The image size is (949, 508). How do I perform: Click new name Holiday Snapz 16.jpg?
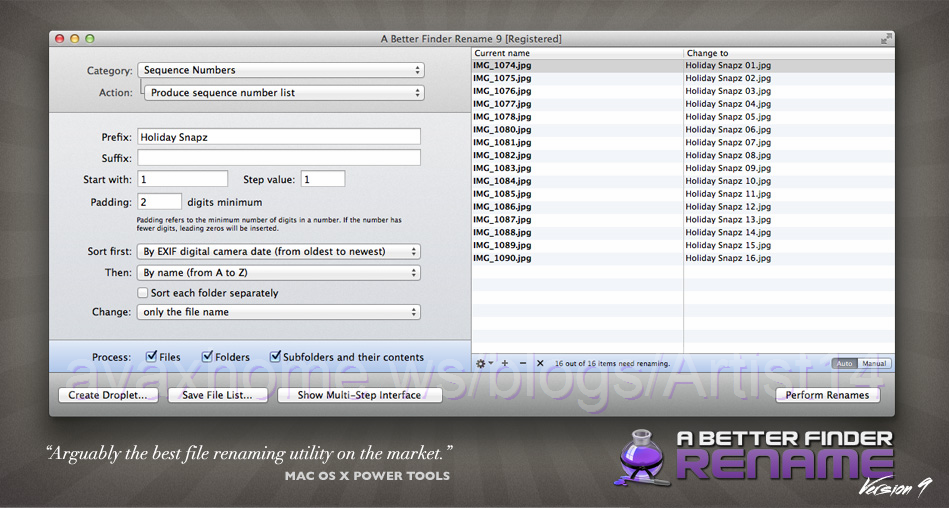coord(728,258)
